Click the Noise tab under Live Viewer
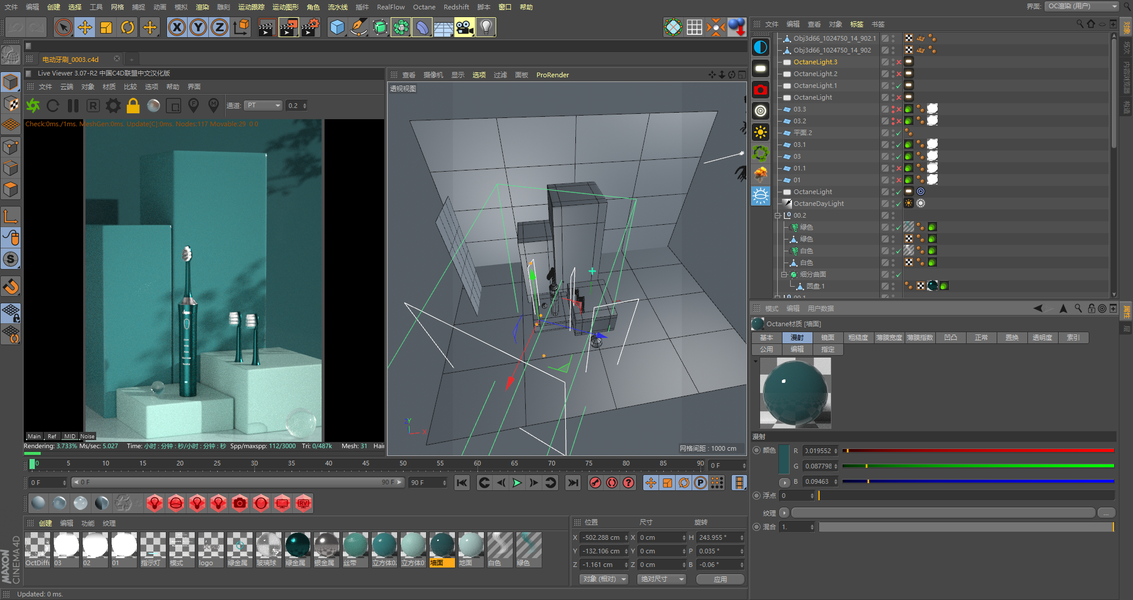This screenshot has width=1133, height=600. tap(87, 436)
